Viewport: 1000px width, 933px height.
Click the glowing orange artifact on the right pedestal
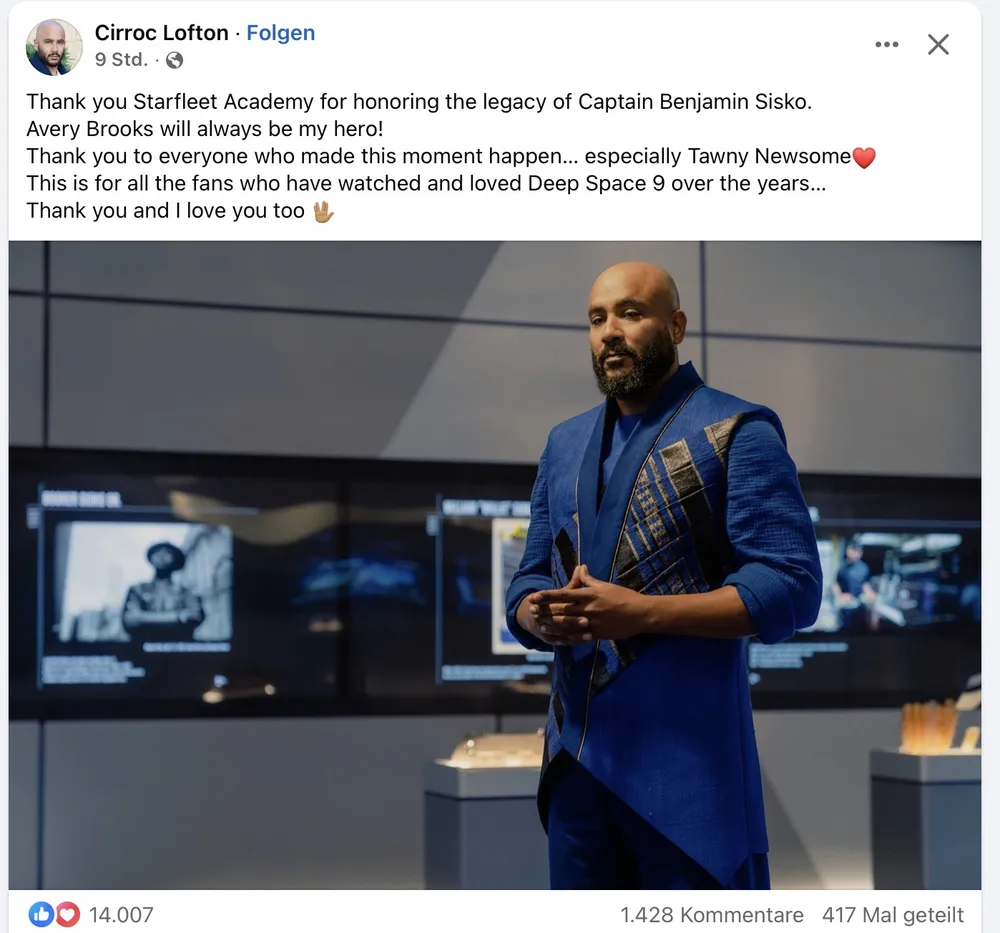(929, 726)
